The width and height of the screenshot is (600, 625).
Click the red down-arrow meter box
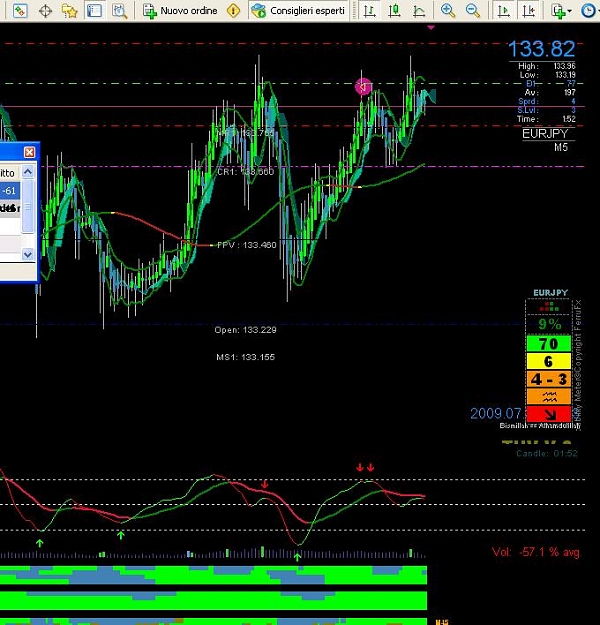(549, 414)
